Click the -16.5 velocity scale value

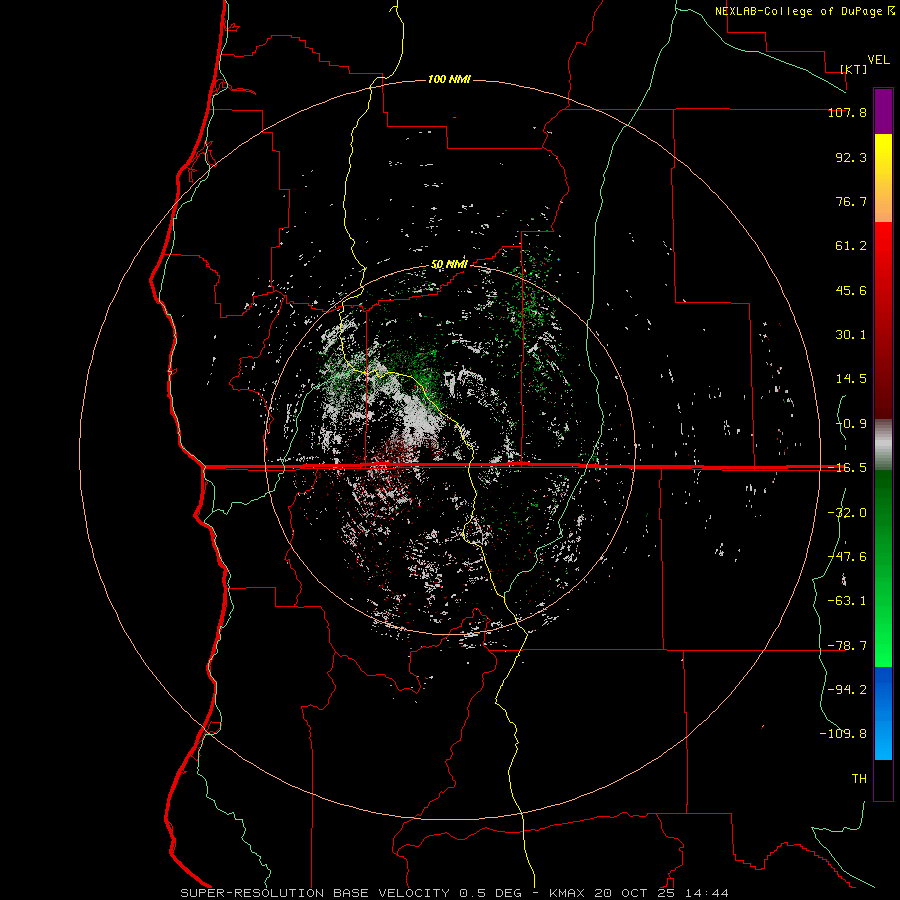[x=847, y=468]
